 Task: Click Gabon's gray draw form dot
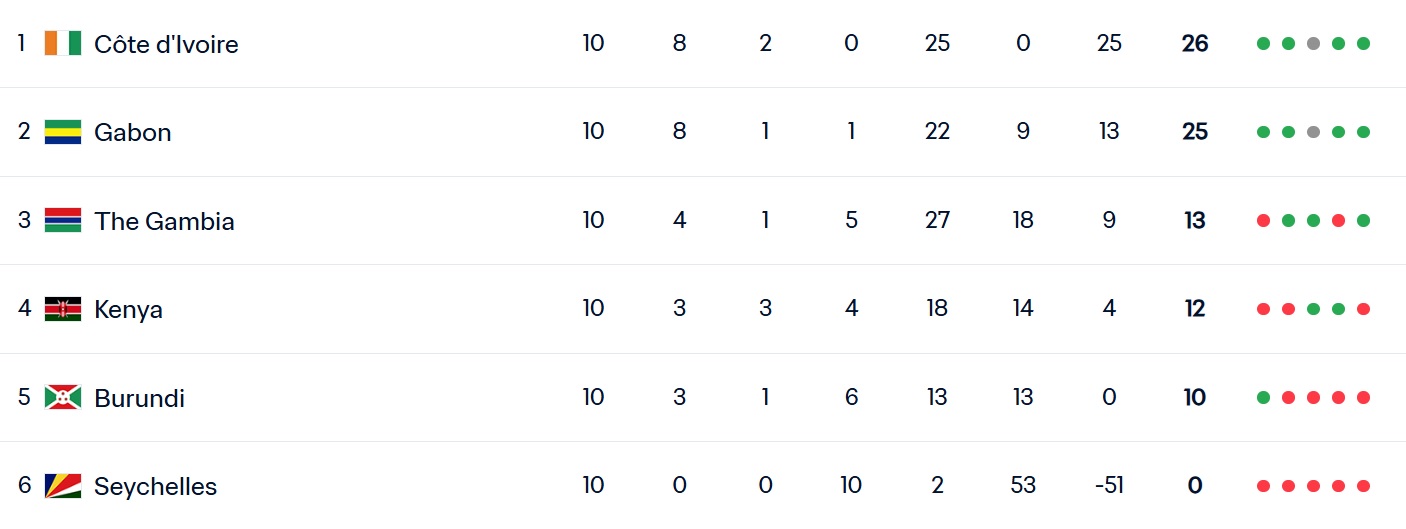[x=1313, y=132]
